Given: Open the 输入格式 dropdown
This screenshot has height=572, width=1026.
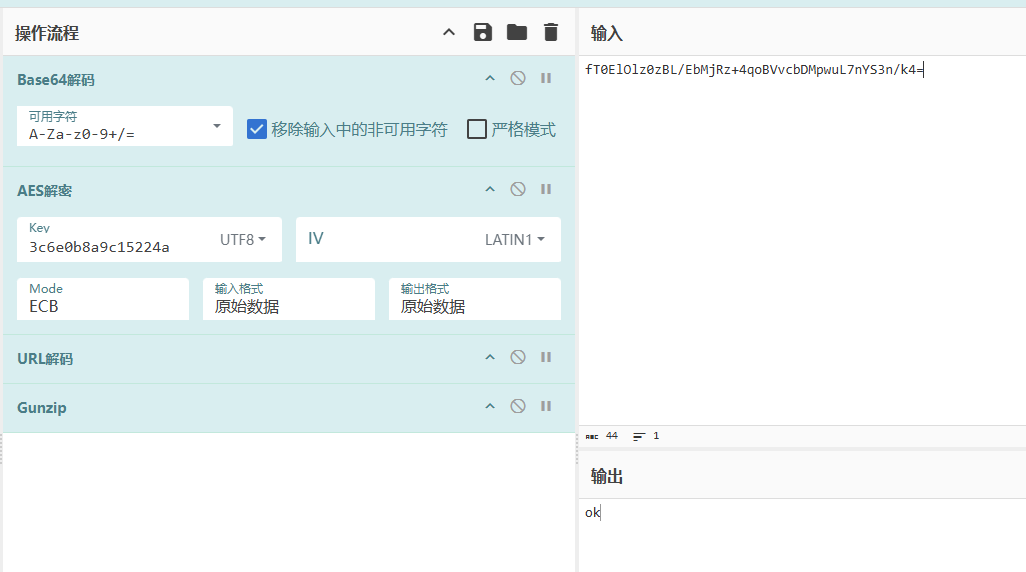Looking at the screenshot, I should (289, 299).
